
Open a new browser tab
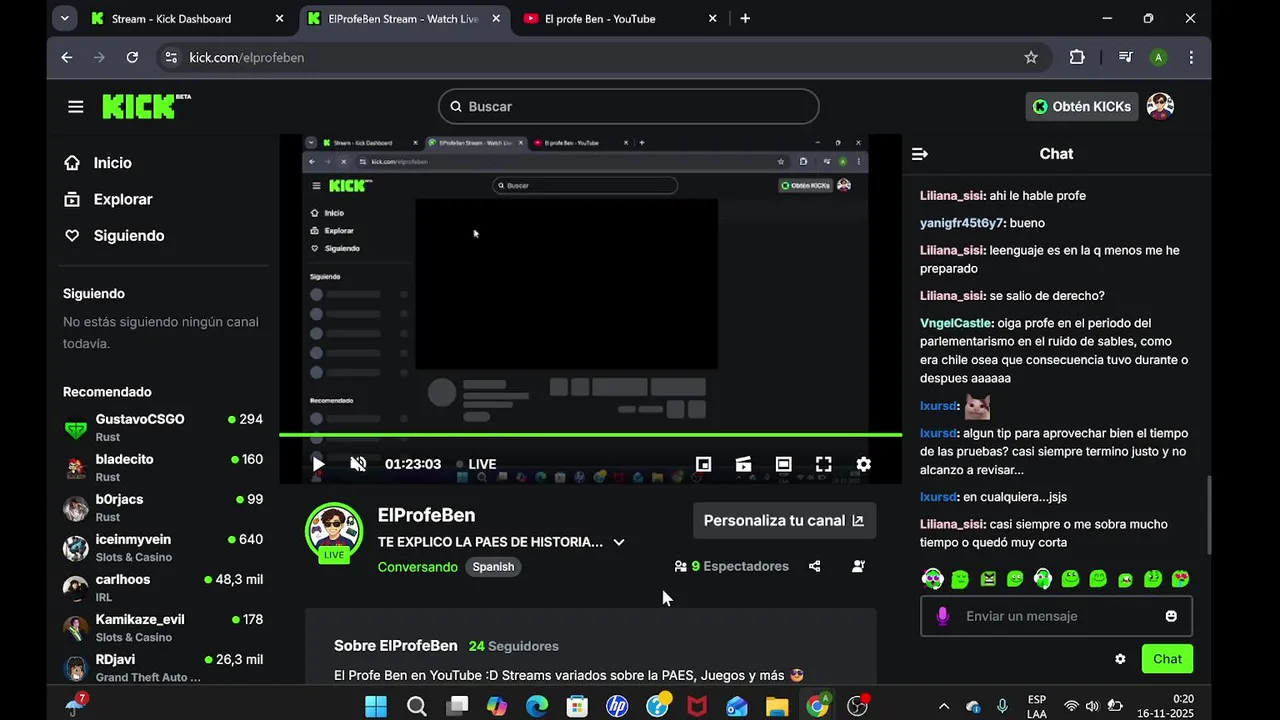(x=745, y=18)
